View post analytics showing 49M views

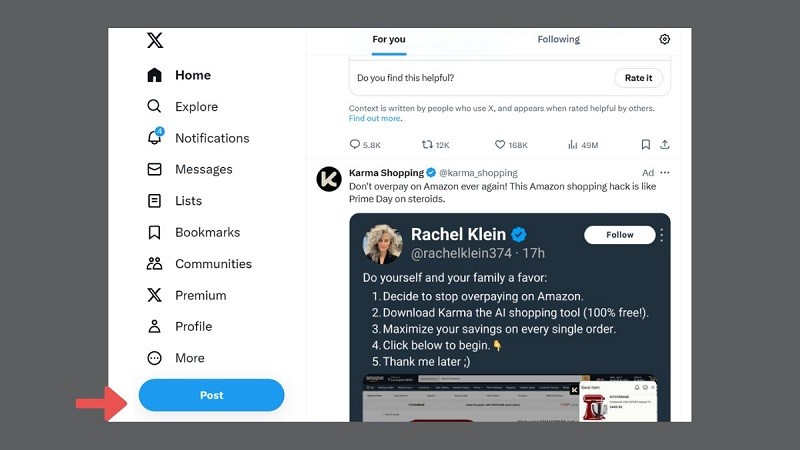click(x=573, y=145)
